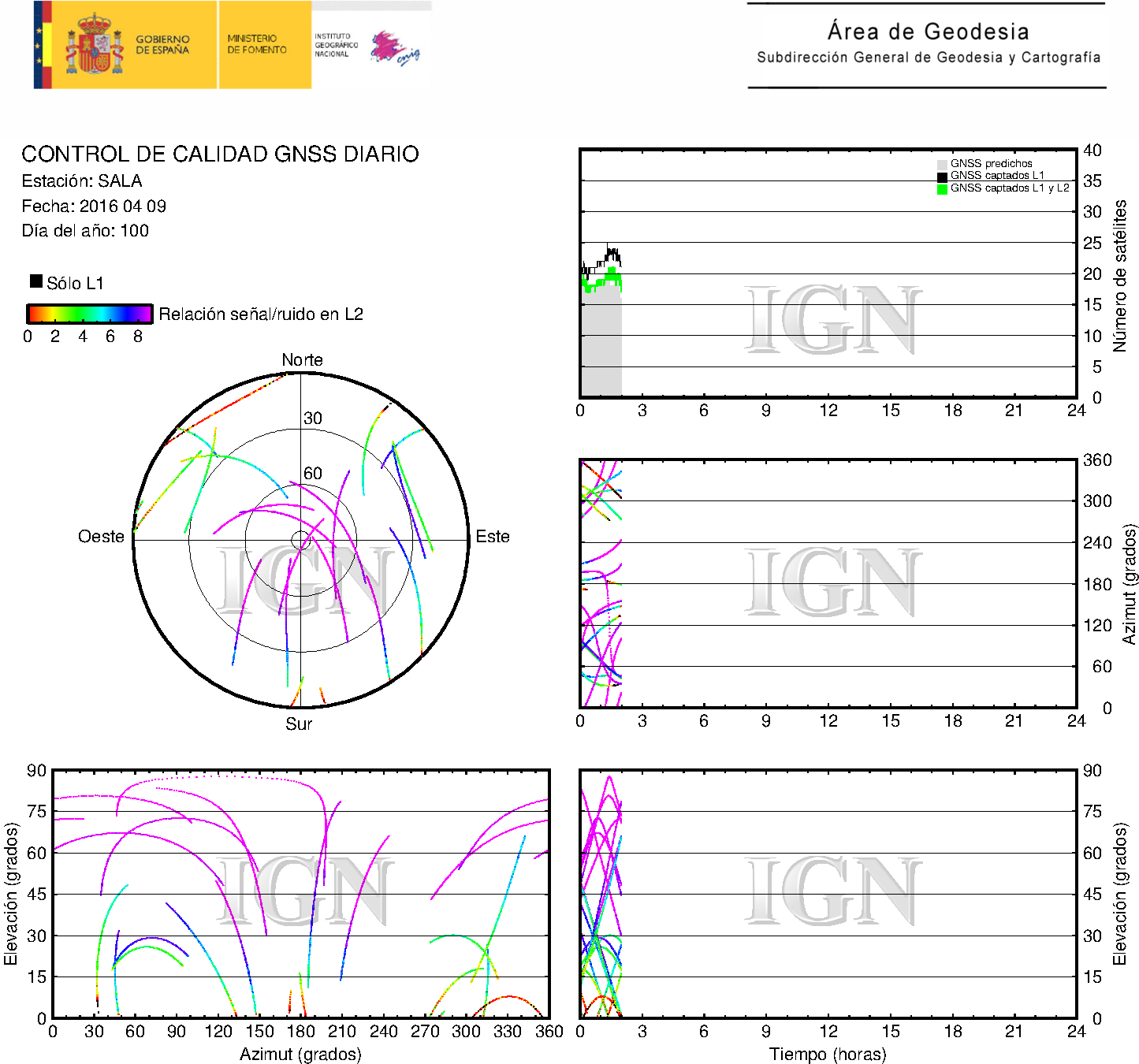1139x1064 pixels.
Task: Click the center of the polar sky plot
Action: 301,540
